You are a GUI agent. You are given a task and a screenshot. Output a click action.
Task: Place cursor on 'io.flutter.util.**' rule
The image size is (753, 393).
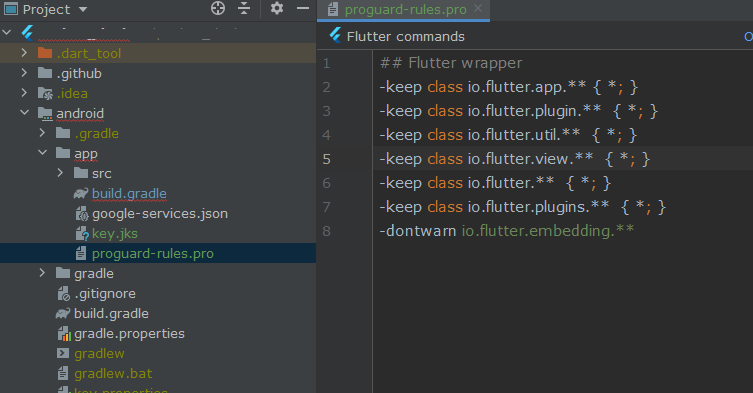pos(524,135)
